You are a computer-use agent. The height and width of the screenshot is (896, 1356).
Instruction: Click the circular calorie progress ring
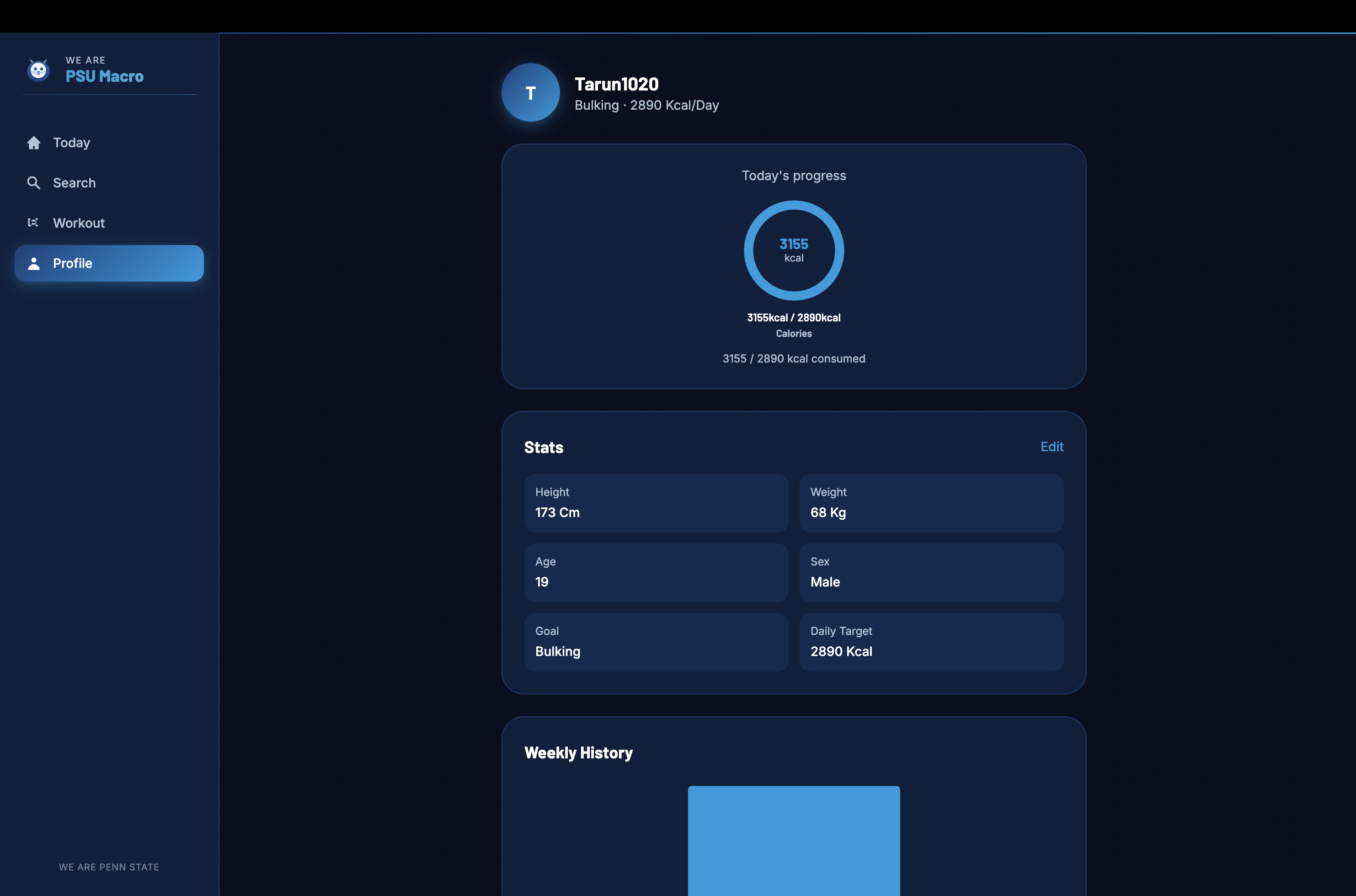pos(794,251)
